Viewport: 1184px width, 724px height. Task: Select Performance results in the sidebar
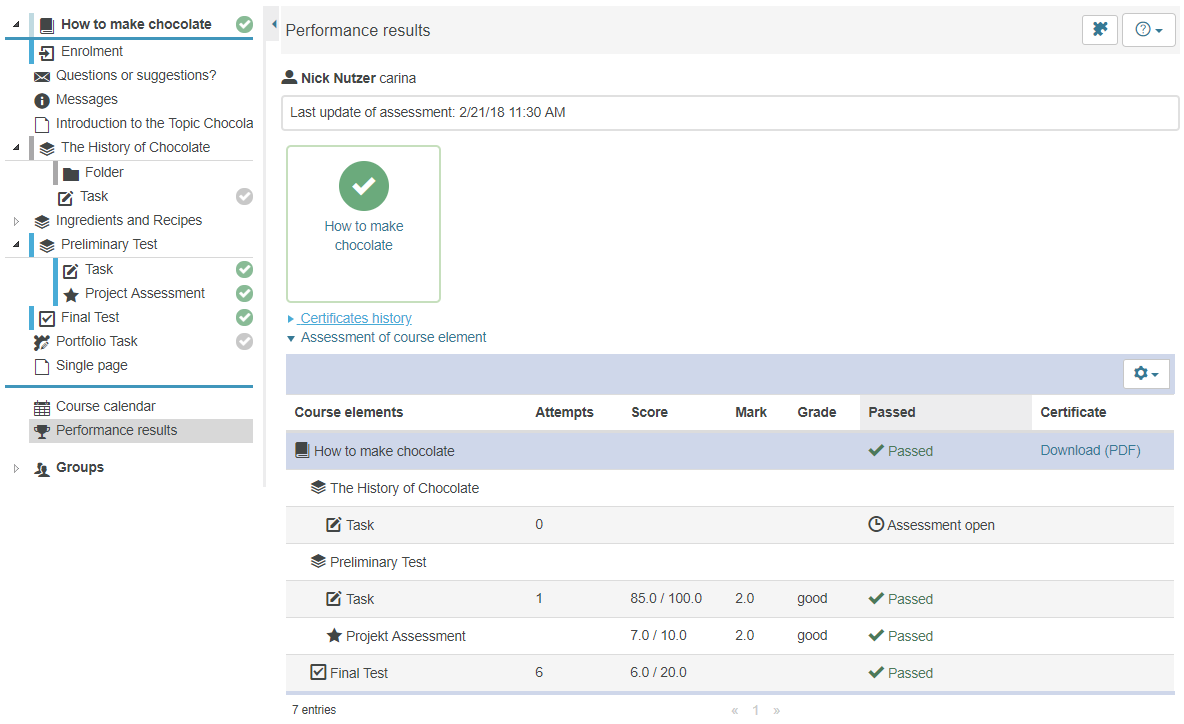coord(116,431)
